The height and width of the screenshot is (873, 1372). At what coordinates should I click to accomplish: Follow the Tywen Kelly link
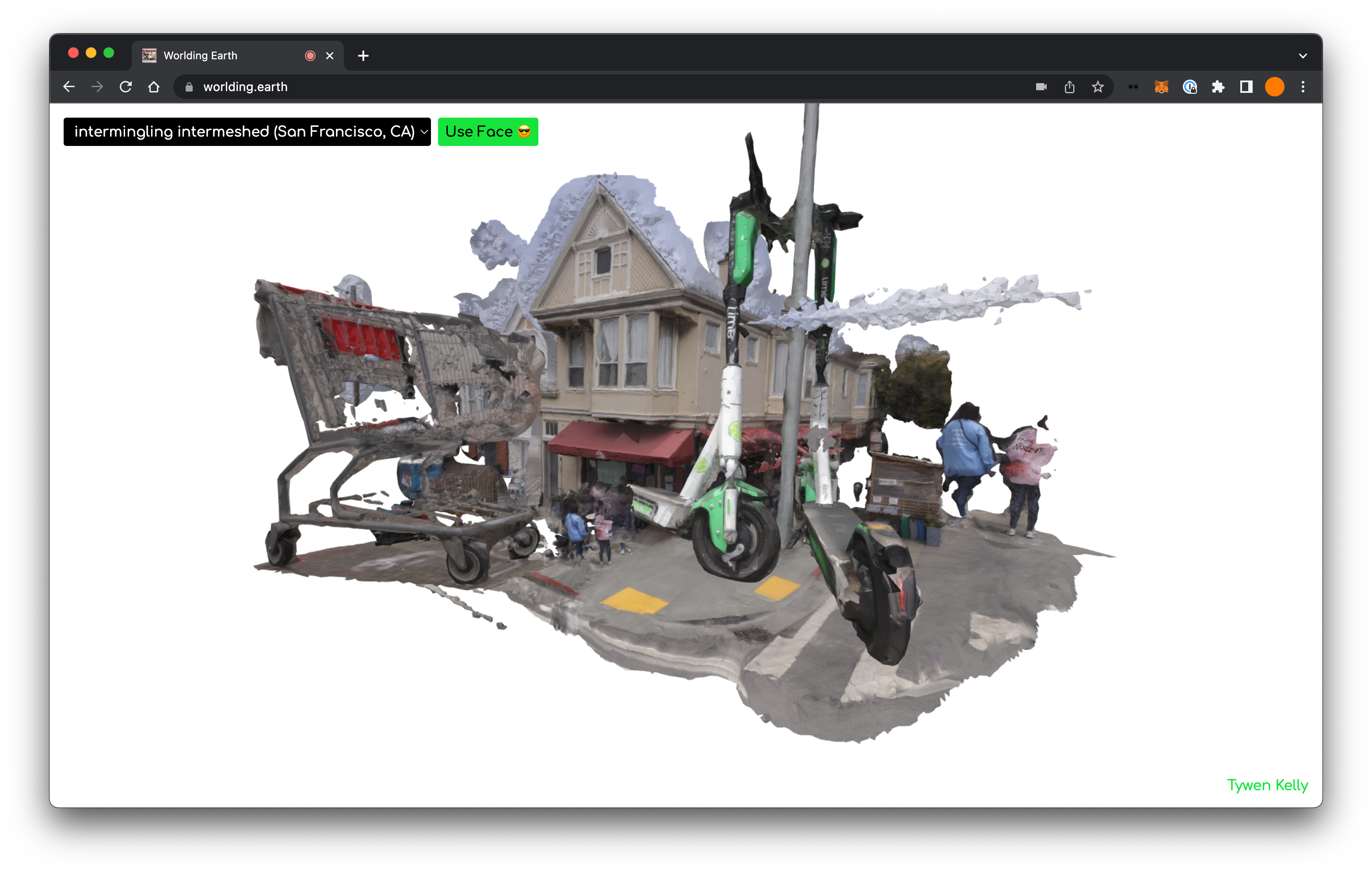coord(1267,785)
